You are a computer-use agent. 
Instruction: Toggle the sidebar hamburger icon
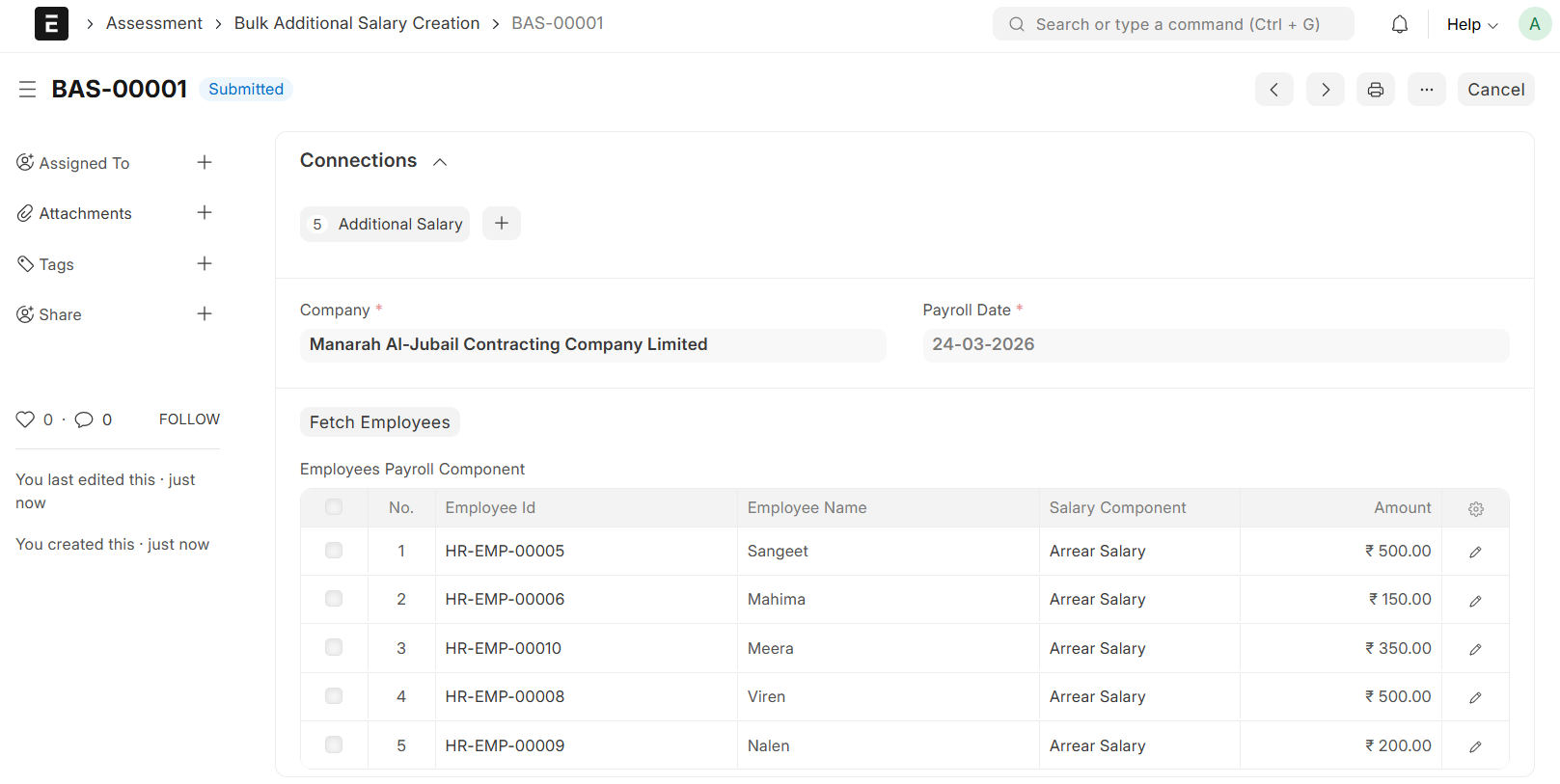click(27, 90)
